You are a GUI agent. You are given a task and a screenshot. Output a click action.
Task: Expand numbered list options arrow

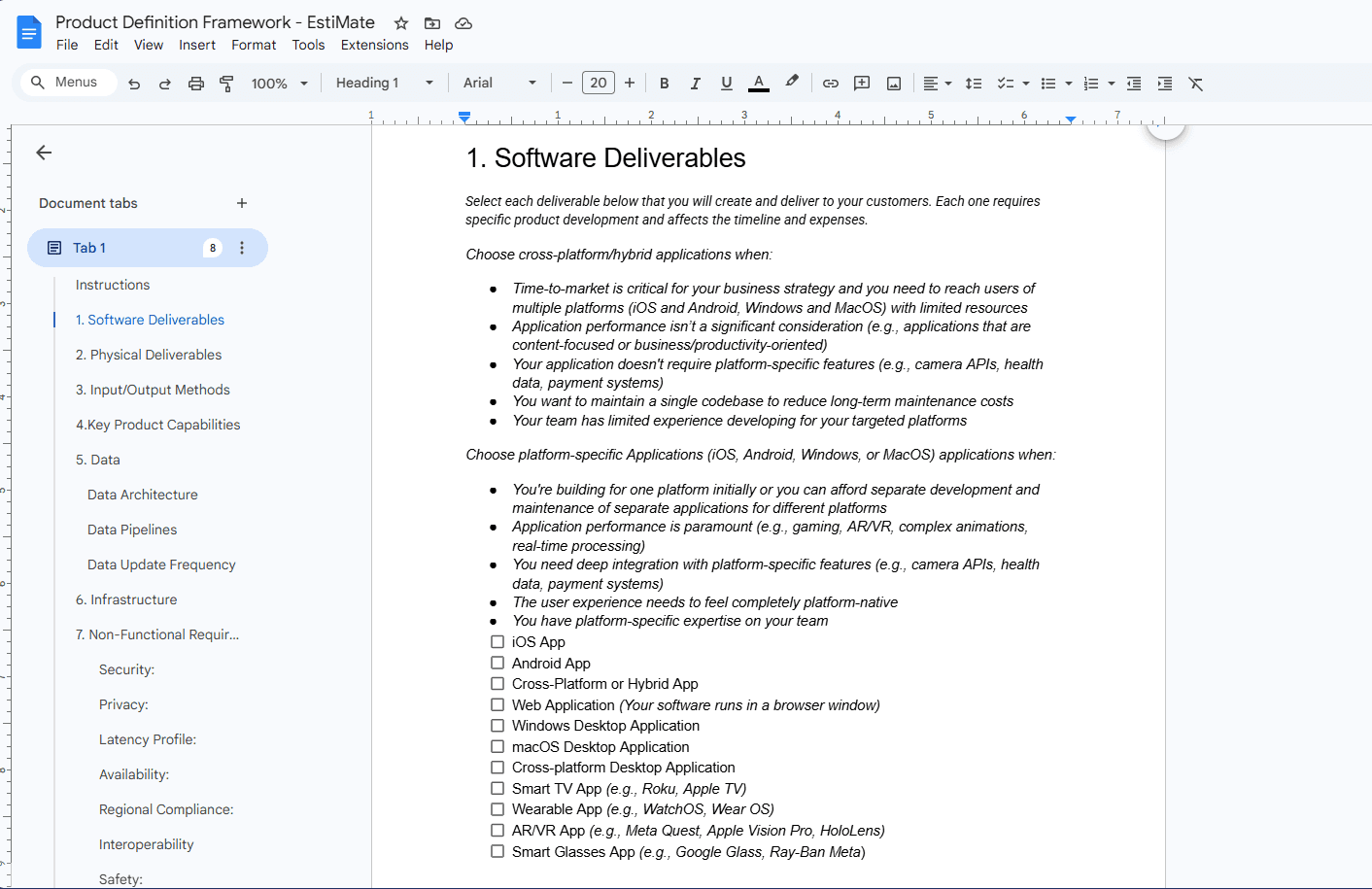(x=1112, y=84)
